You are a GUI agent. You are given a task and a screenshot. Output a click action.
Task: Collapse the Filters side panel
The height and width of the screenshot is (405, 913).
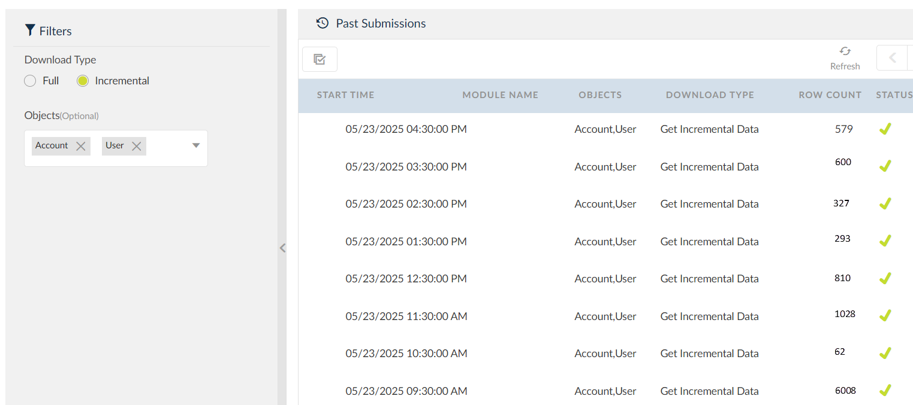tap(282, 248)
